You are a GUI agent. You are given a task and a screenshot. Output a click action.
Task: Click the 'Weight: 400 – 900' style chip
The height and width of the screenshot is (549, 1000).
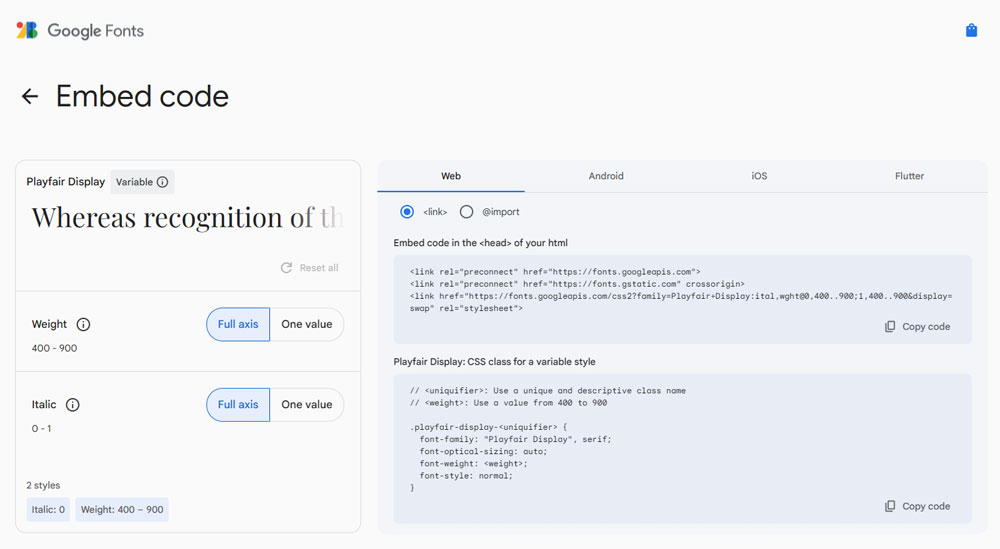point(122,510)
